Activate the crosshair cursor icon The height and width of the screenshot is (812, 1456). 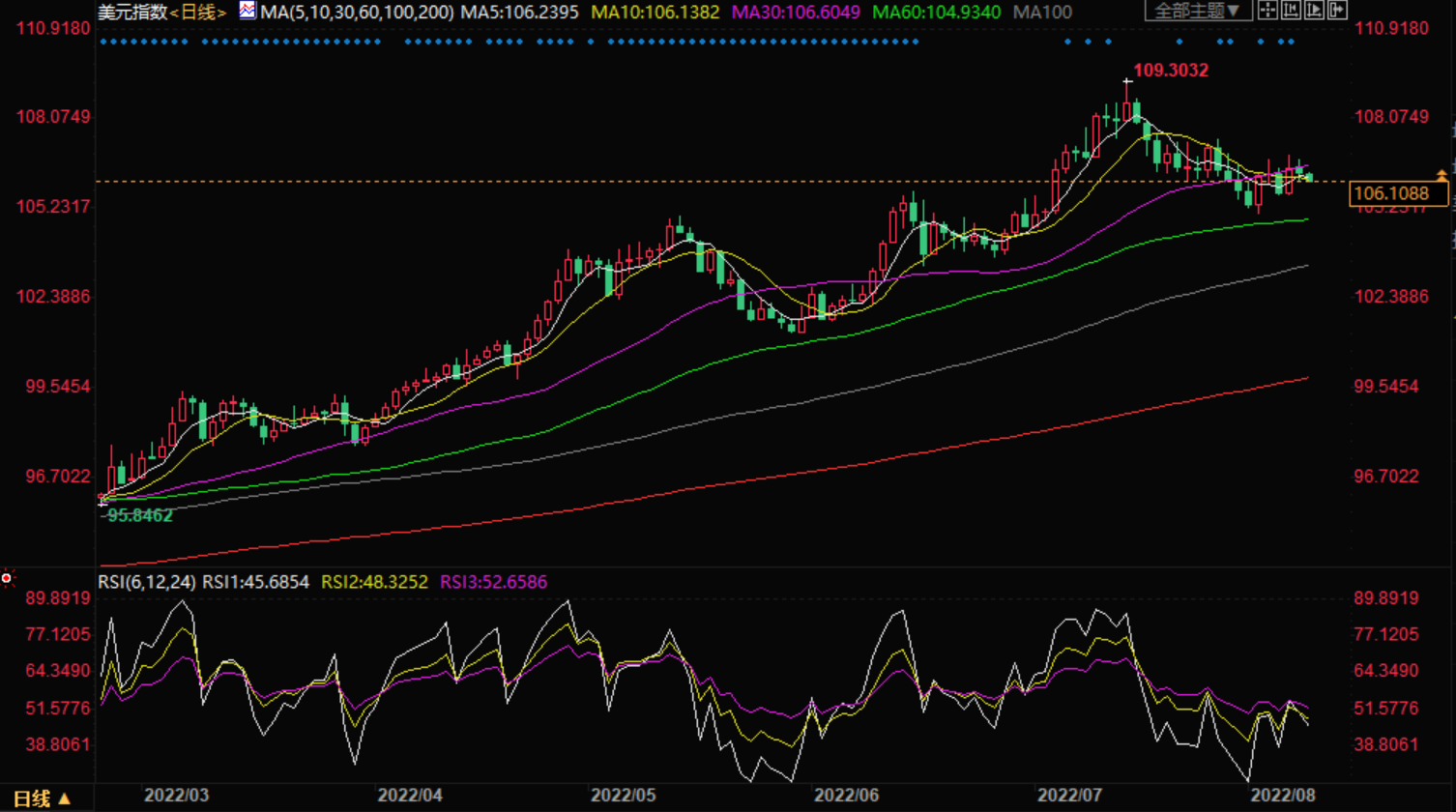tap(1267, 12)
